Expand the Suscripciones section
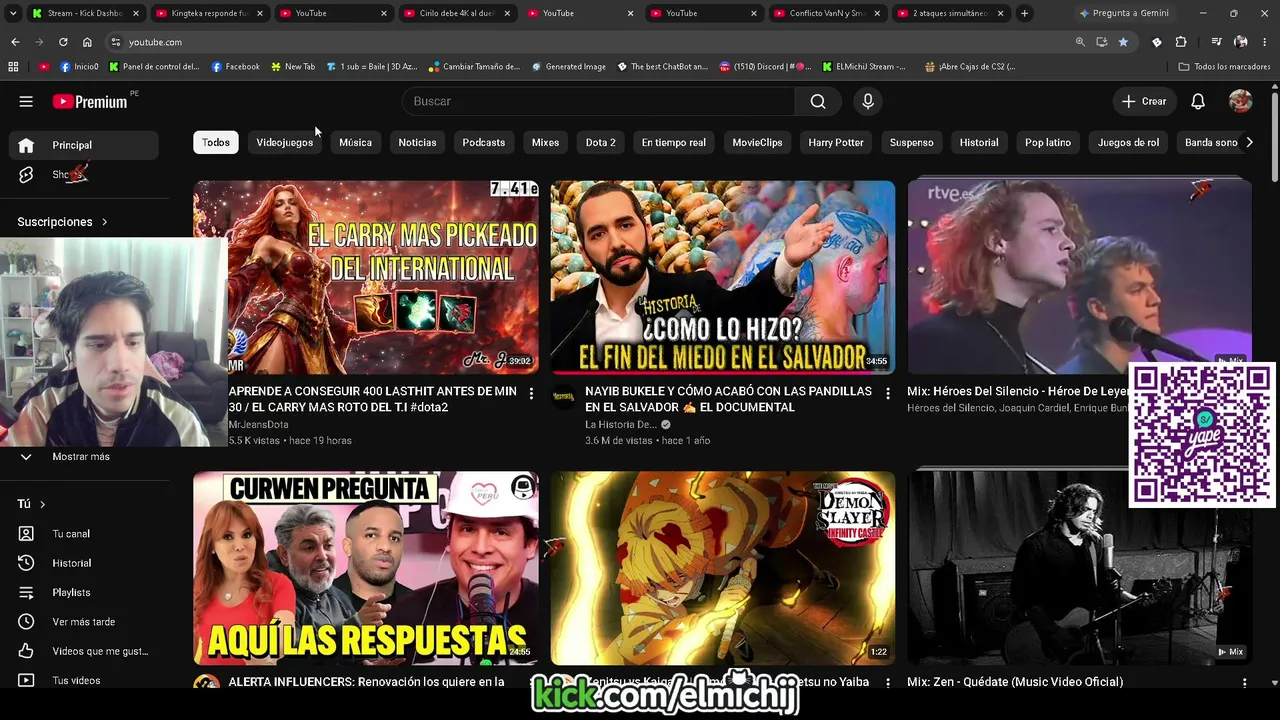The width and height of the screenshot is (1280, 720). pyautogui.click(x=62, y=222)
